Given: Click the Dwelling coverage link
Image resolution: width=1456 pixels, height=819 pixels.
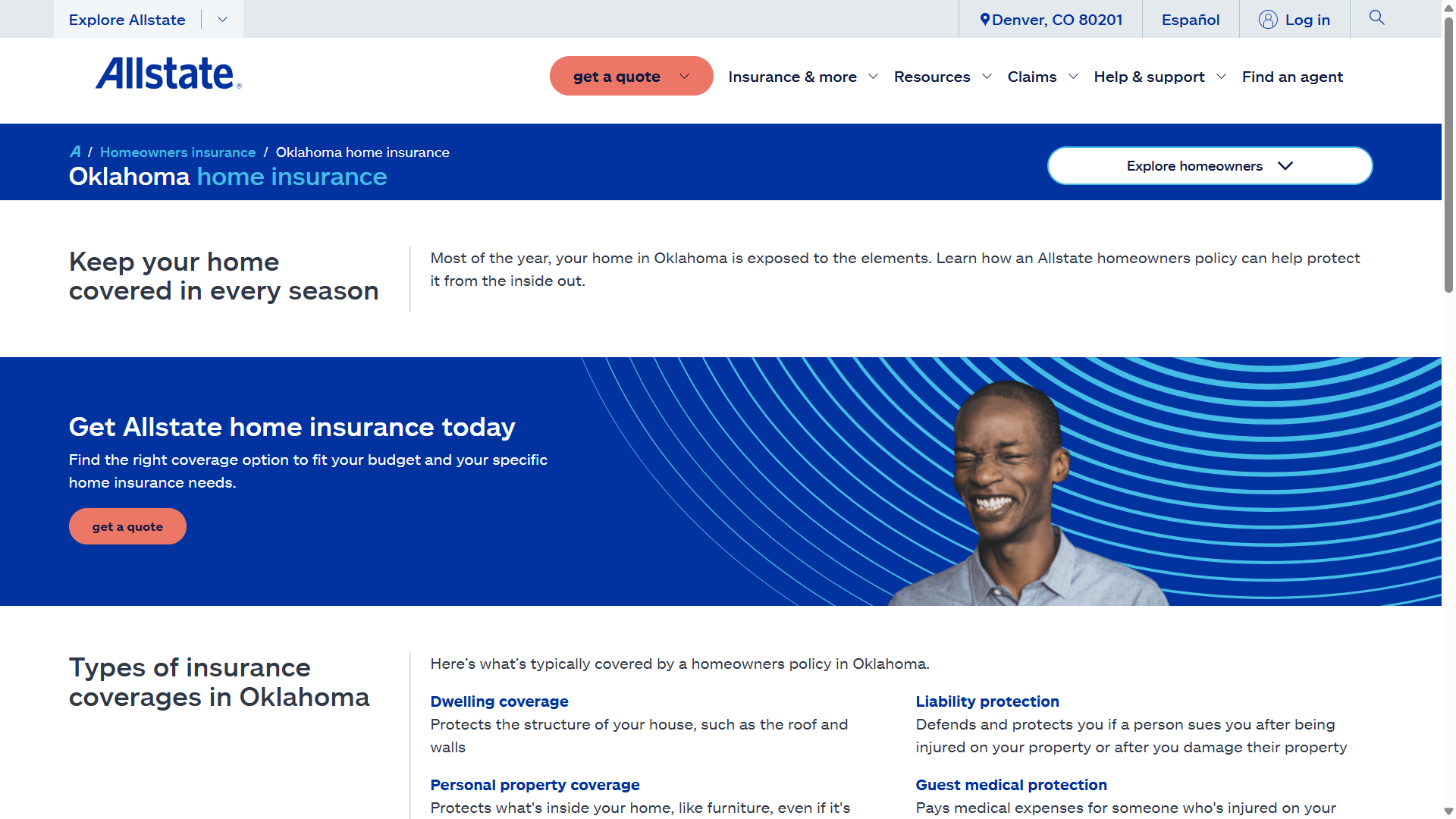Looking at the screenshot, I should [499, 701].
